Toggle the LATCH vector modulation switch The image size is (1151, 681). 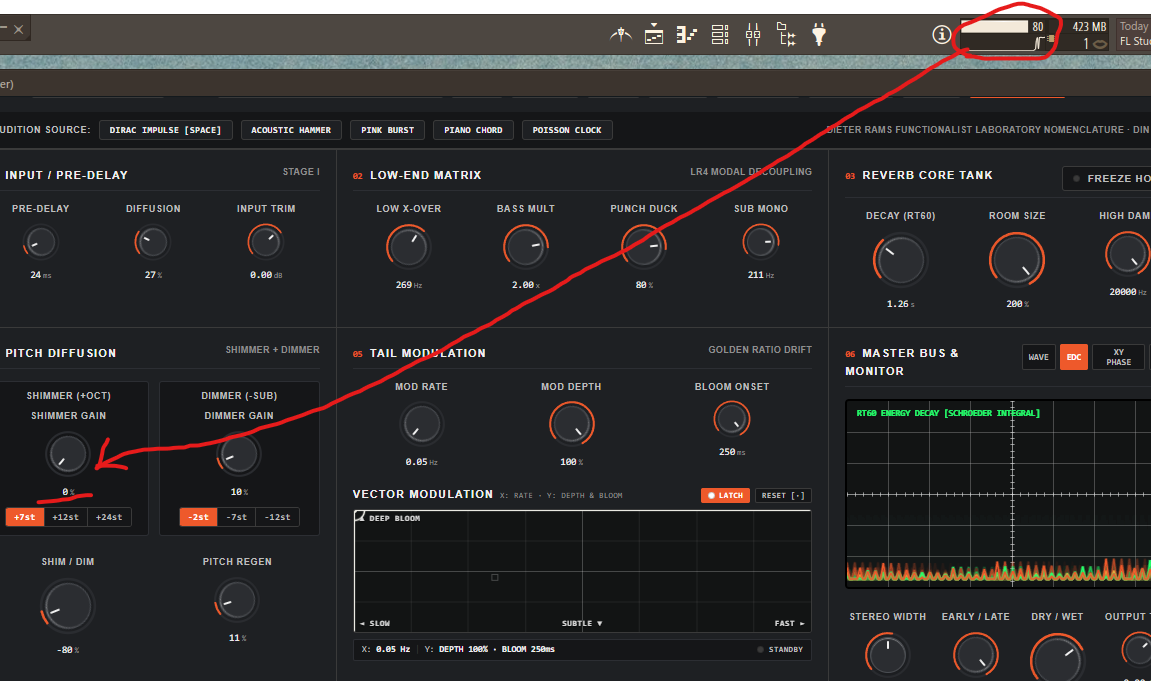point(725,495)
